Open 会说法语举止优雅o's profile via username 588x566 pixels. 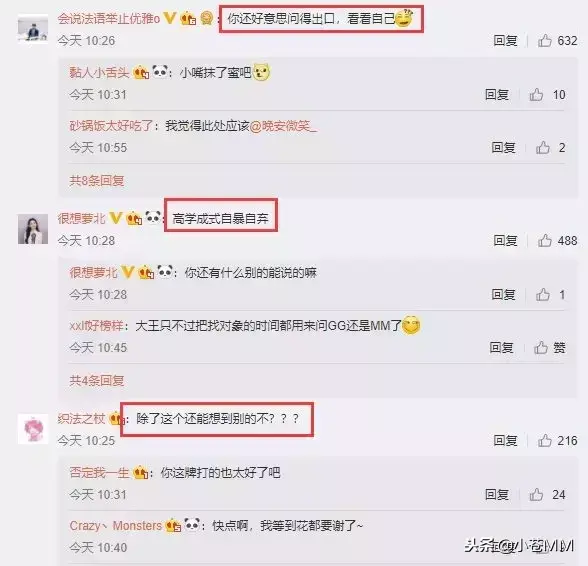109,18
